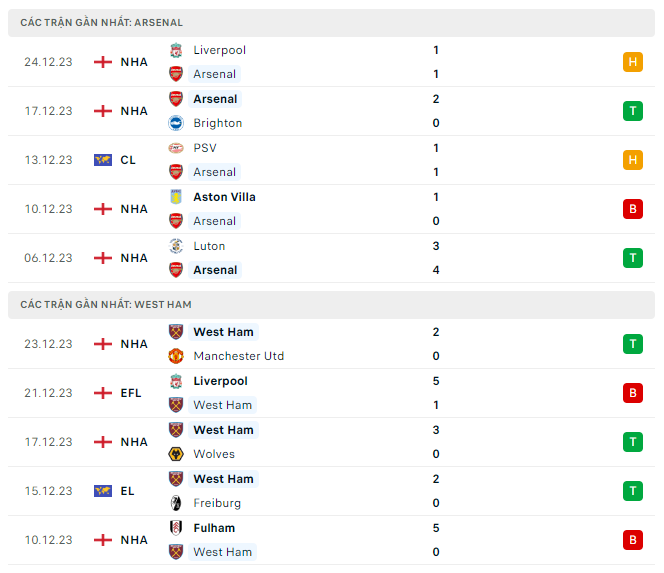The width and height of the screenshot is (664, 573).
Task: Click the PSV club crest
Action: point(176,148)
